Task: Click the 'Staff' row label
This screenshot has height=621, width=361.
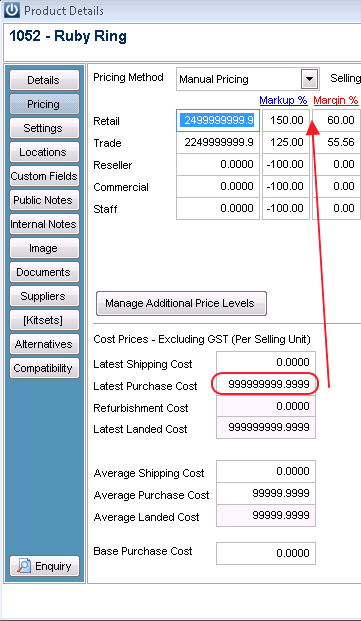Action: click(x=105, y=209)
